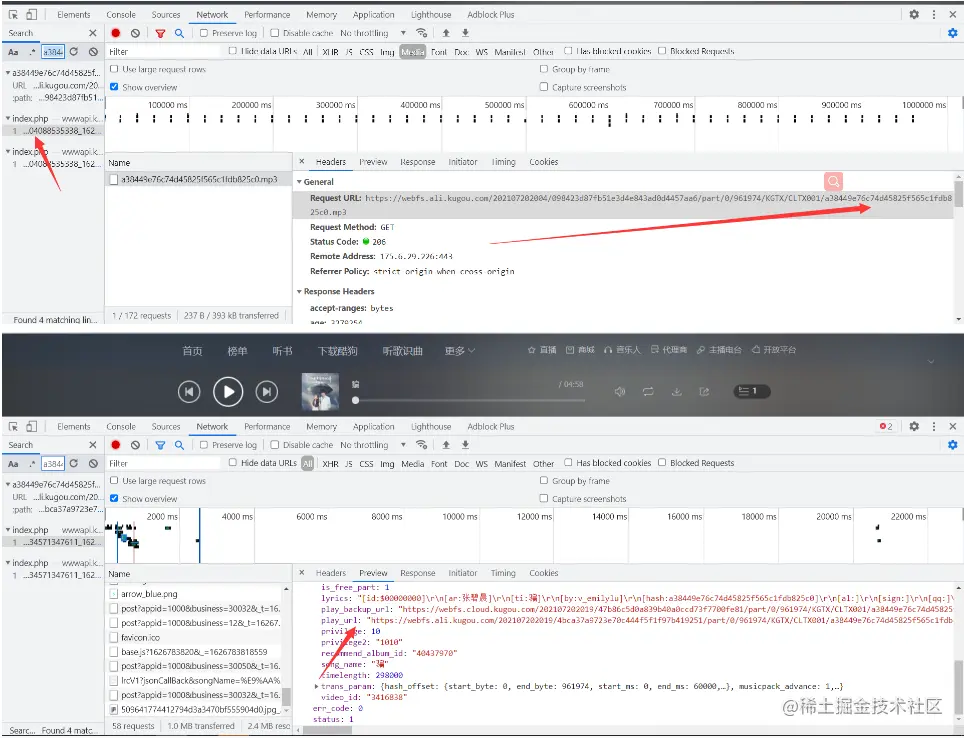The width and height of the screenshot is (964, 738).
Task: Open the 更多 dropdown in Kugou navigation
Action: tap(459, 351)
